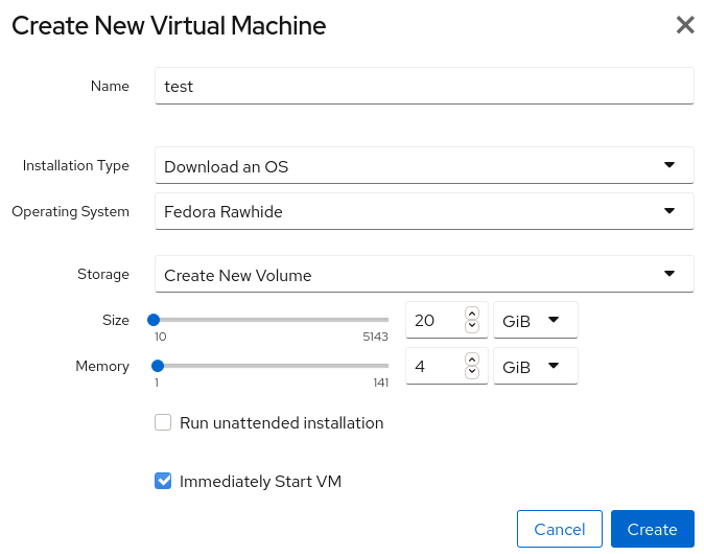Open the Size unit GiB dropdown
704x554 pixels.
[535, 321]
